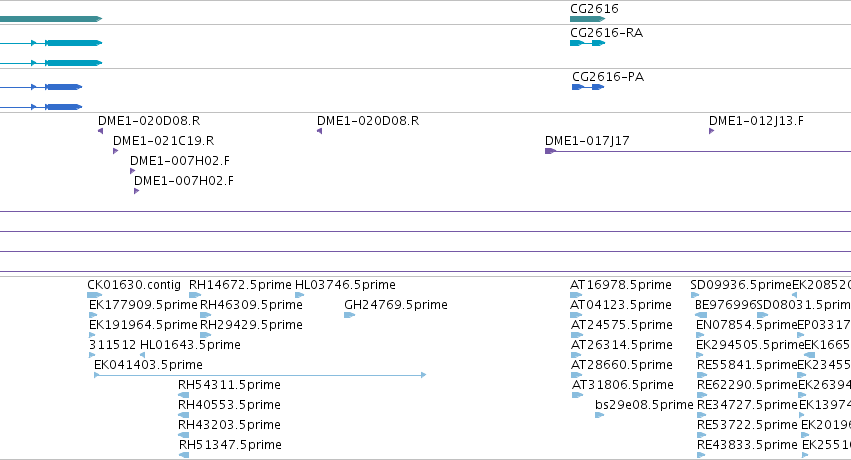Click the second DME1-020D08.R marker

(x=320, y=131)
